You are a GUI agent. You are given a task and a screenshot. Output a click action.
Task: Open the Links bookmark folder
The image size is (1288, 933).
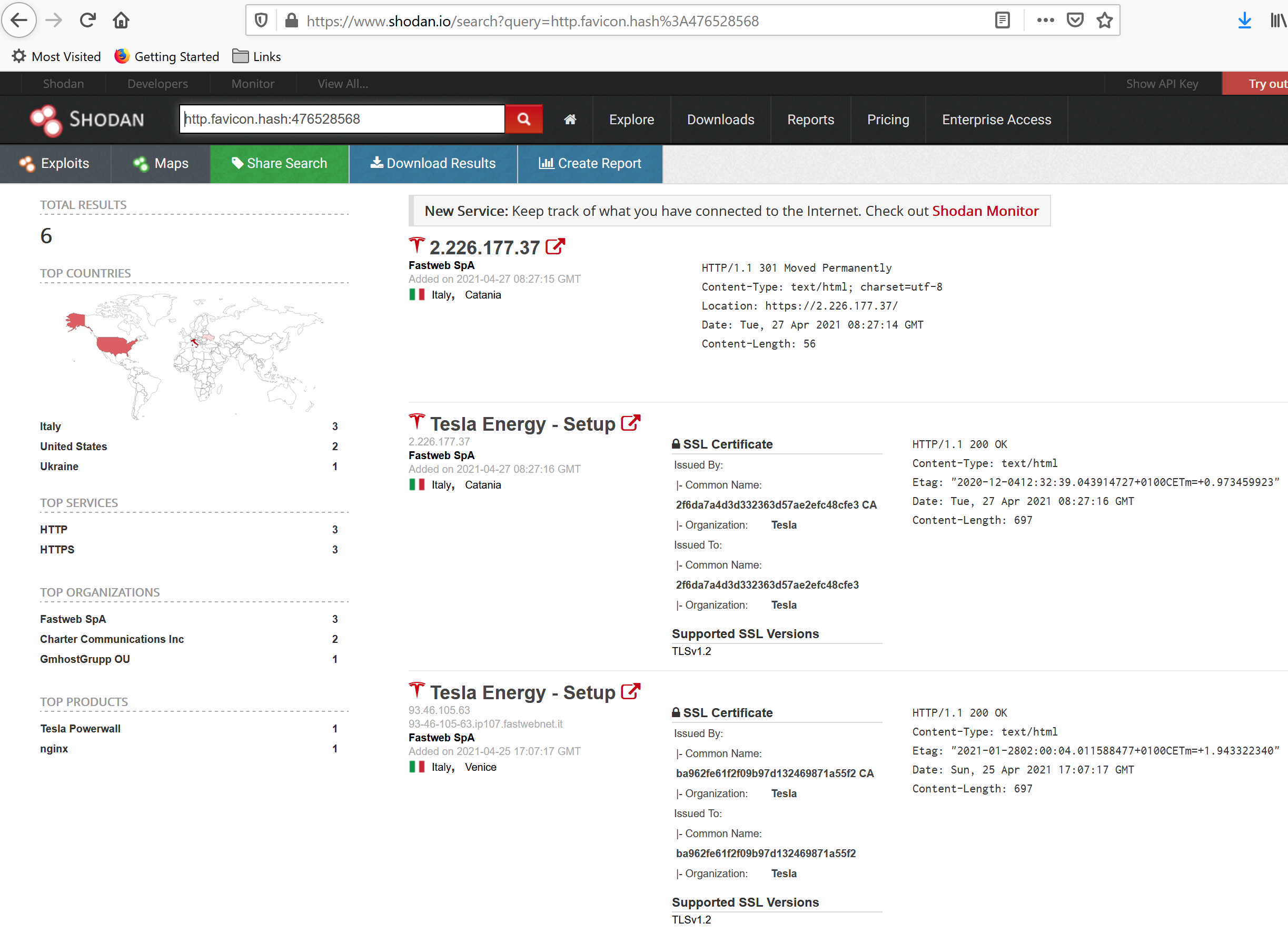(x=256, y=57)
